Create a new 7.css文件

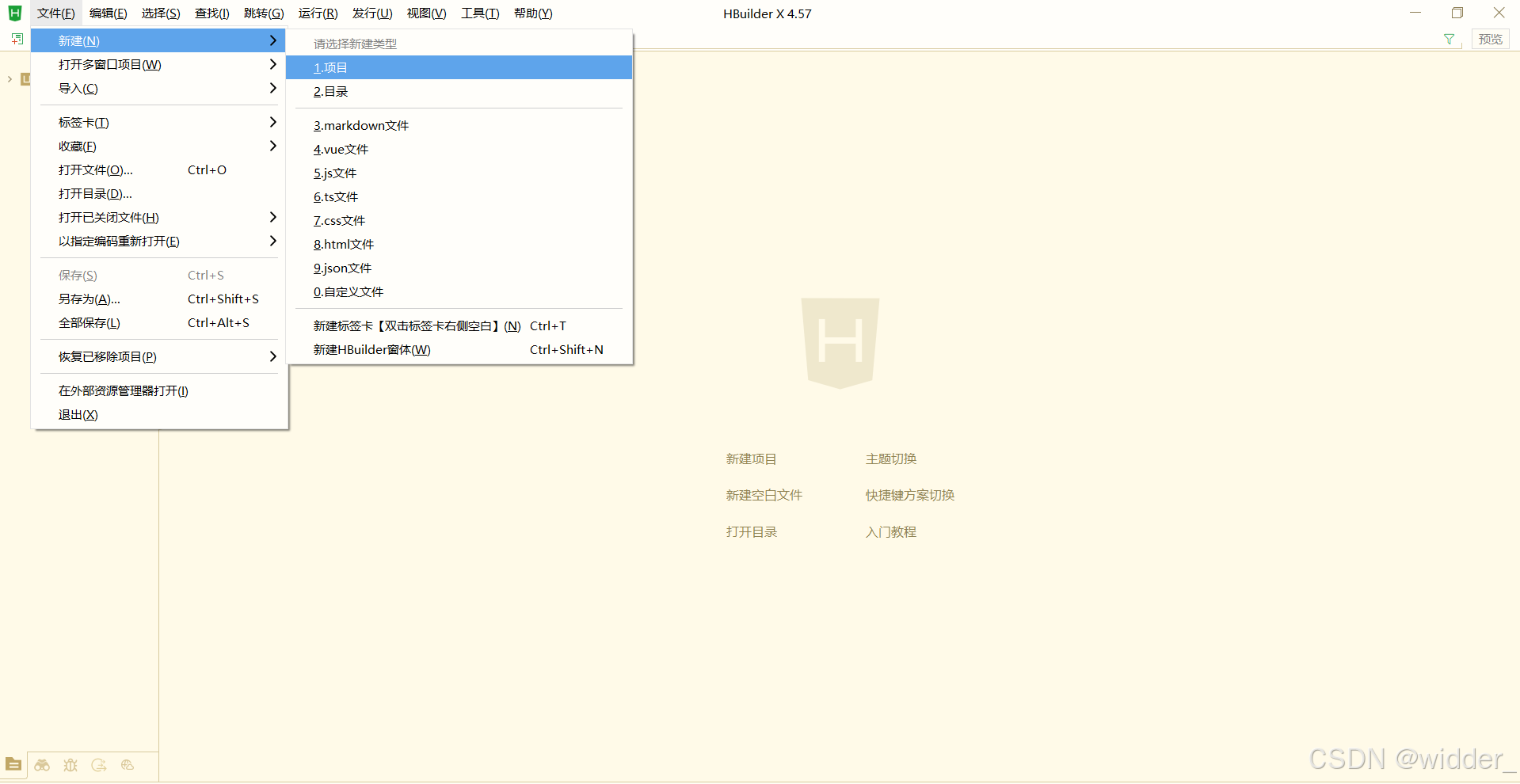(x=459, y=220)
